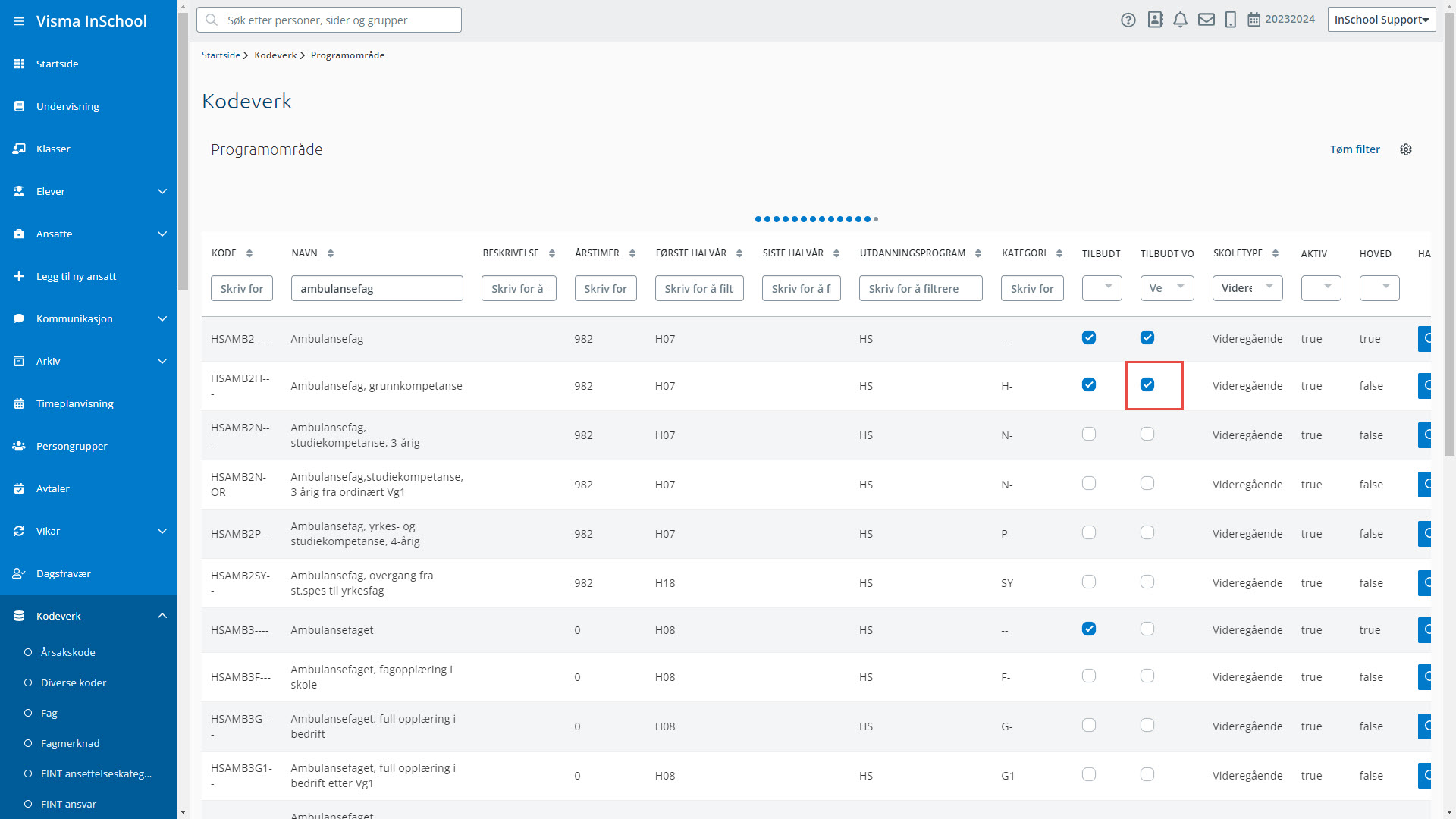Sort by UTDANNINGSPROGRAM column arrows
The image size is (1456, 819).
pos(978,253)
